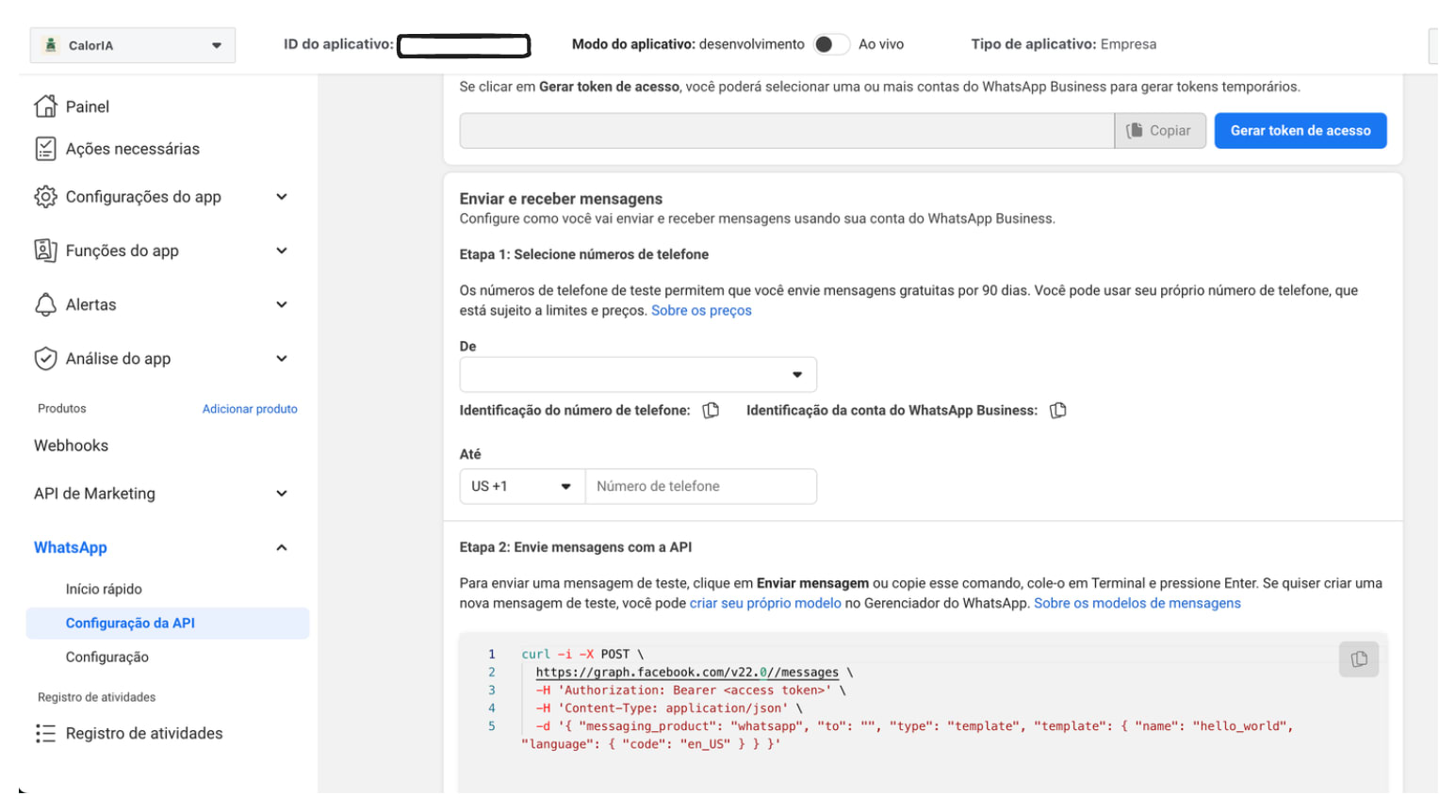Click the Adicionar produto link

pyautogui.click(x=250, y=409)
